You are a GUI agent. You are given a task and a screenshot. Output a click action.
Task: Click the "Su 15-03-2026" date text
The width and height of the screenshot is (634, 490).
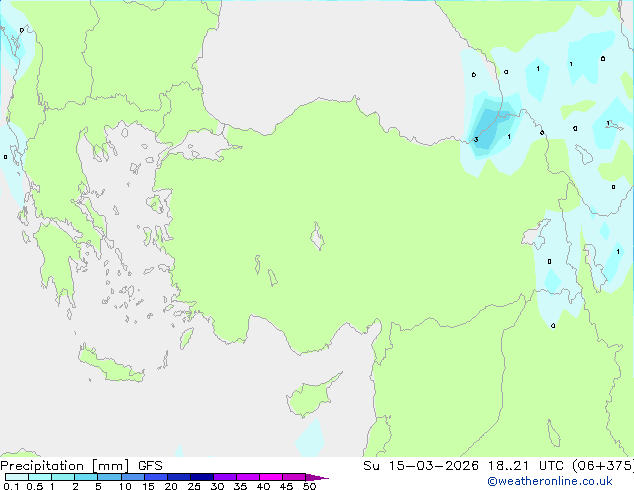pyautogui.click(x=421, y=466)
